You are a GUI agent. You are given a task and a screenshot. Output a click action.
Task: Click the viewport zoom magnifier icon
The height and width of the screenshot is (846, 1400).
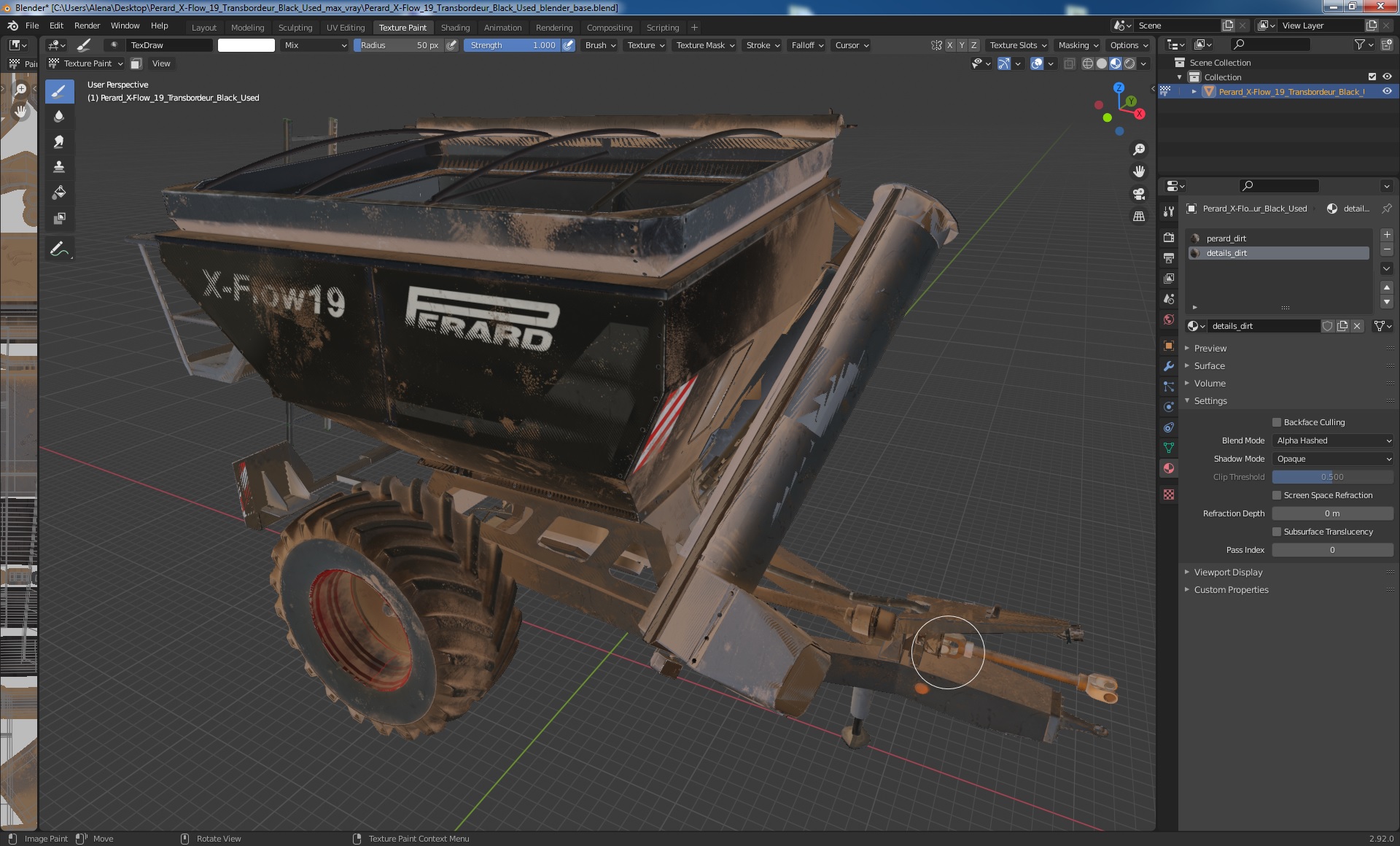click(x=1138, y=150)
